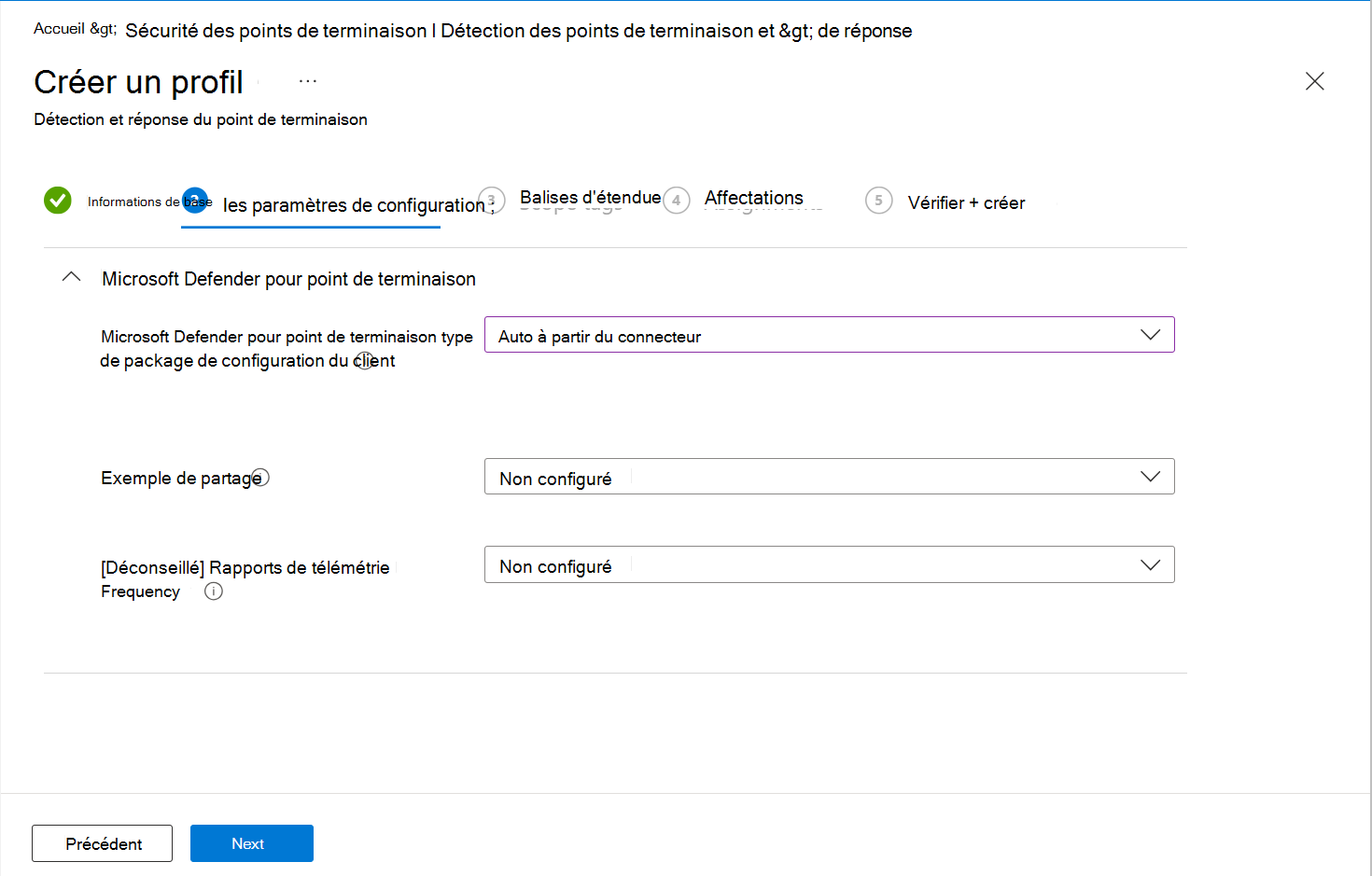Open the Exemple de partage dropdown
This screenshot has height=876, width=1372.
pos(830,477)
